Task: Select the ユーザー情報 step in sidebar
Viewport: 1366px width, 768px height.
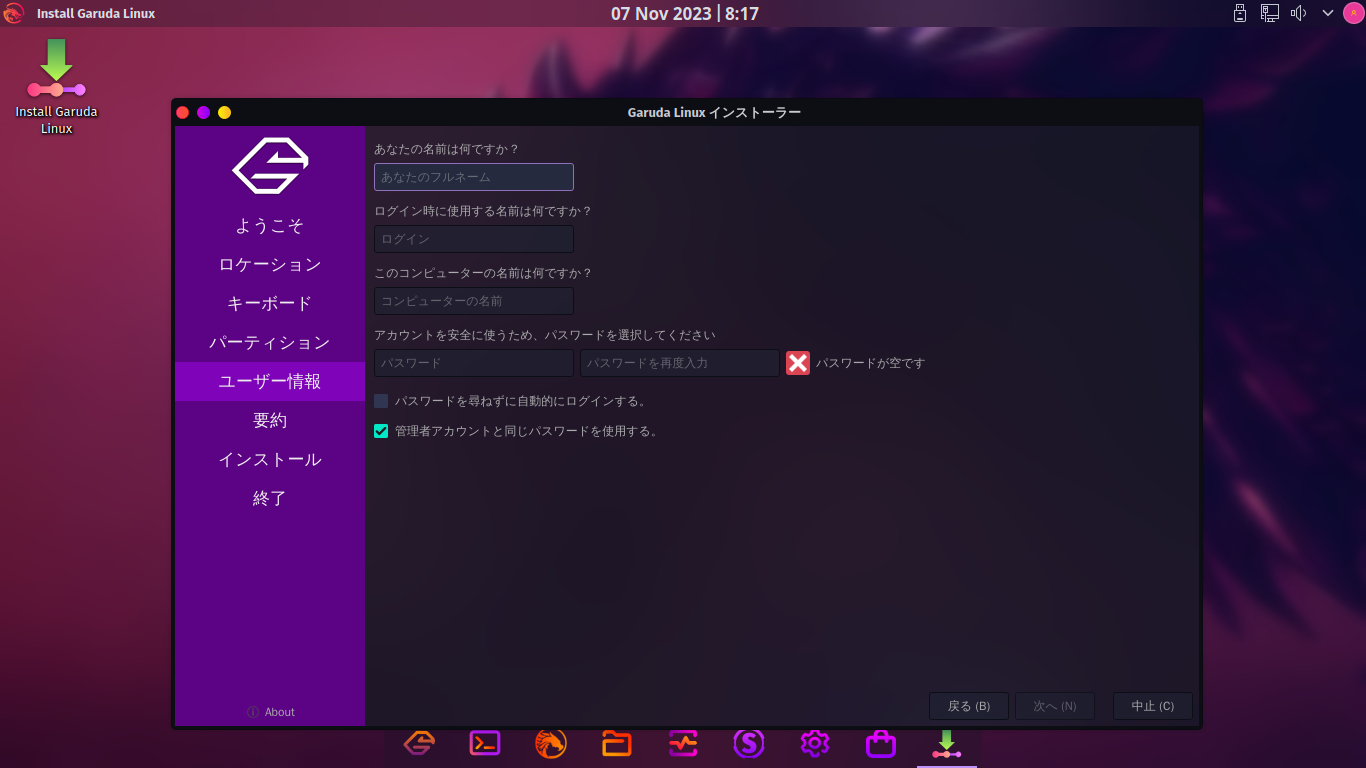Action: coord(270,382)
